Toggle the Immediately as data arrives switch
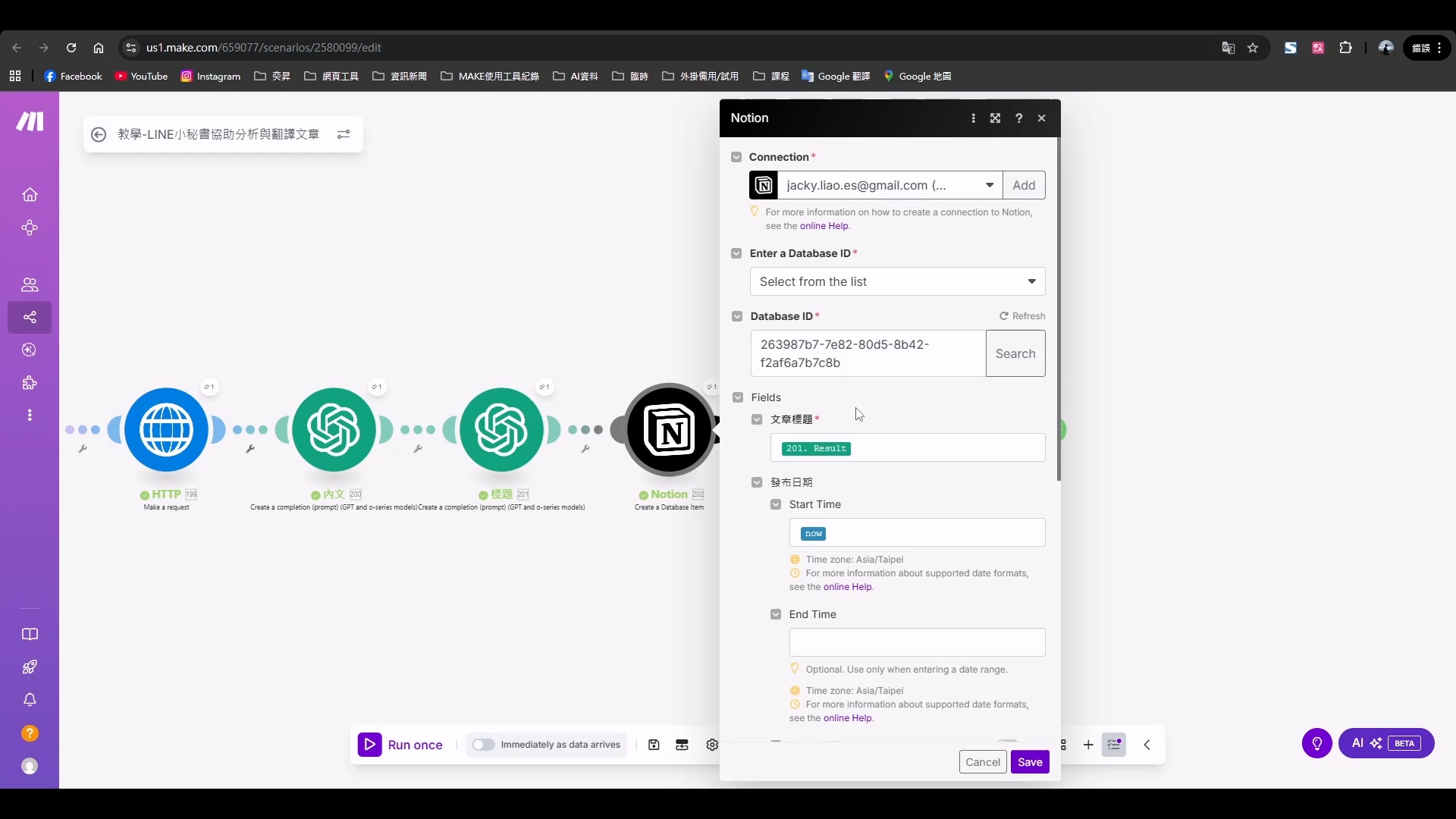This screenshot has width=1456, height=819. pyautogui.click(x=483, y=745)
